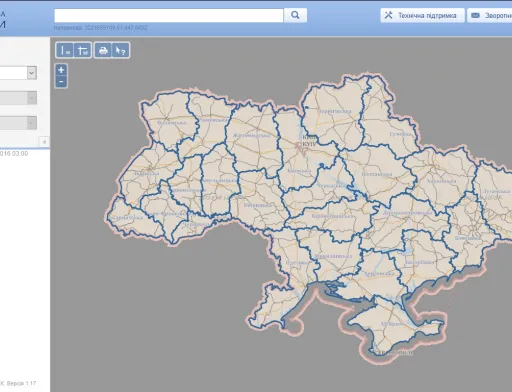The width and height of the screenshot is (512, 392).
Task: Click the wrench icon of Технічна підтримка
Action: (388, 15)
